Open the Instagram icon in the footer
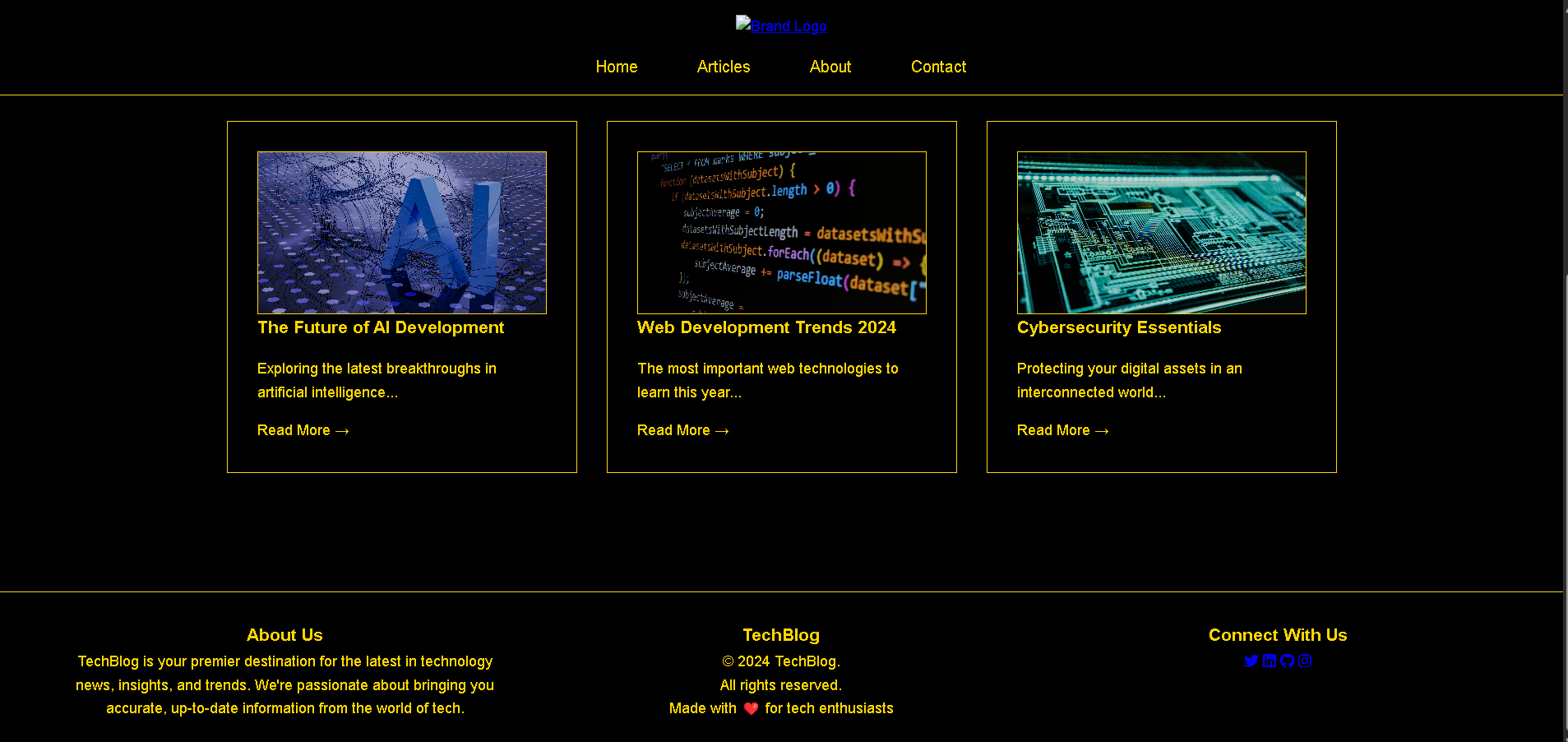 (x=1306, y=661)
